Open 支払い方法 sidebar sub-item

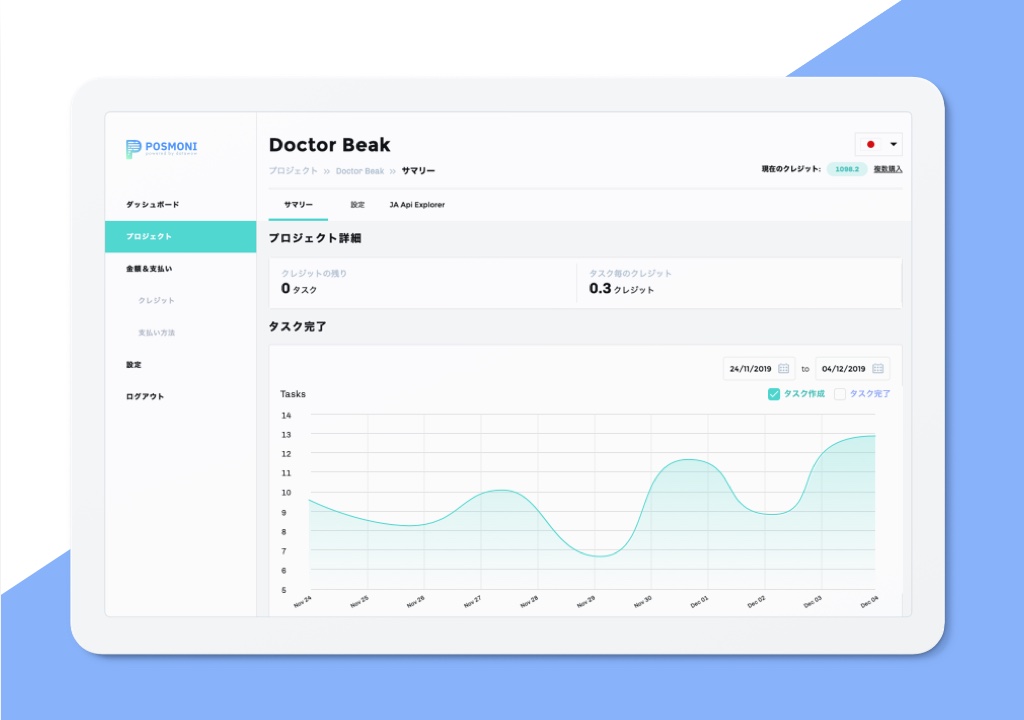(156, 333)
